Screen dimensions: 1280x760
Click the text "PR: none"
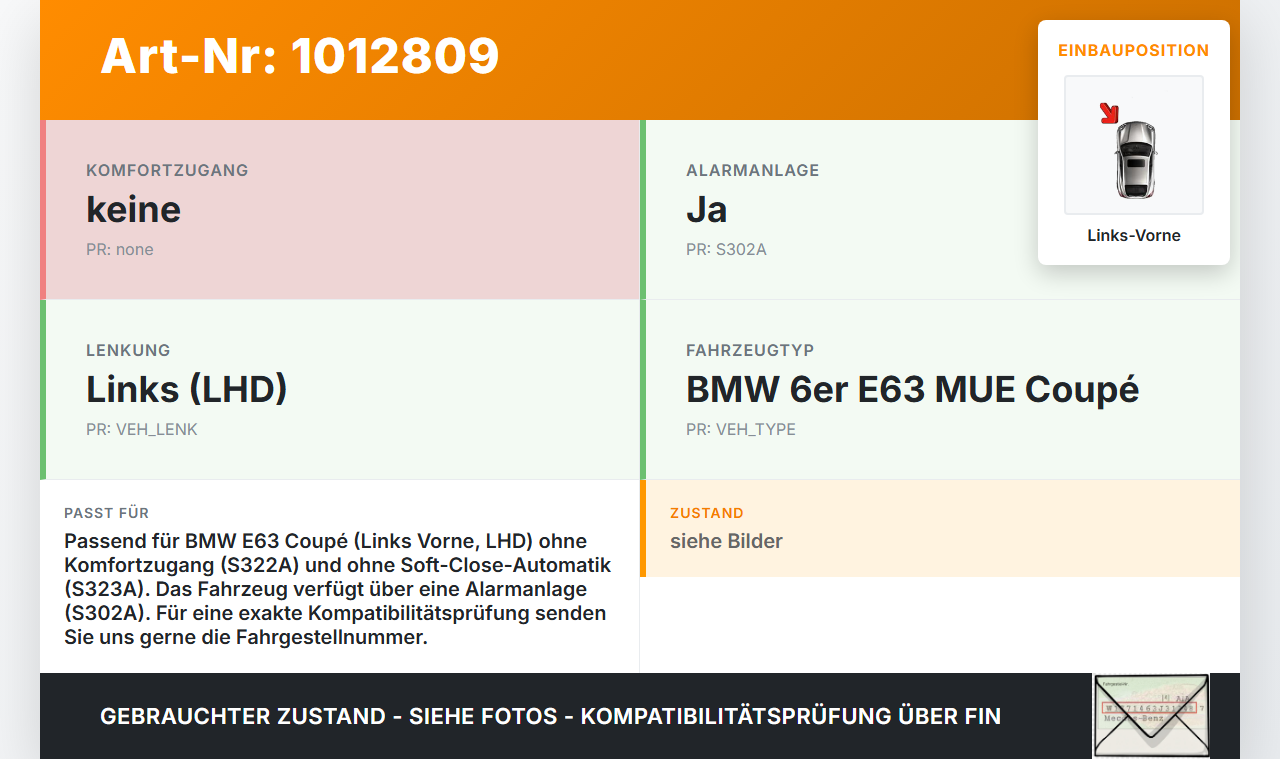tap(120, 249)
